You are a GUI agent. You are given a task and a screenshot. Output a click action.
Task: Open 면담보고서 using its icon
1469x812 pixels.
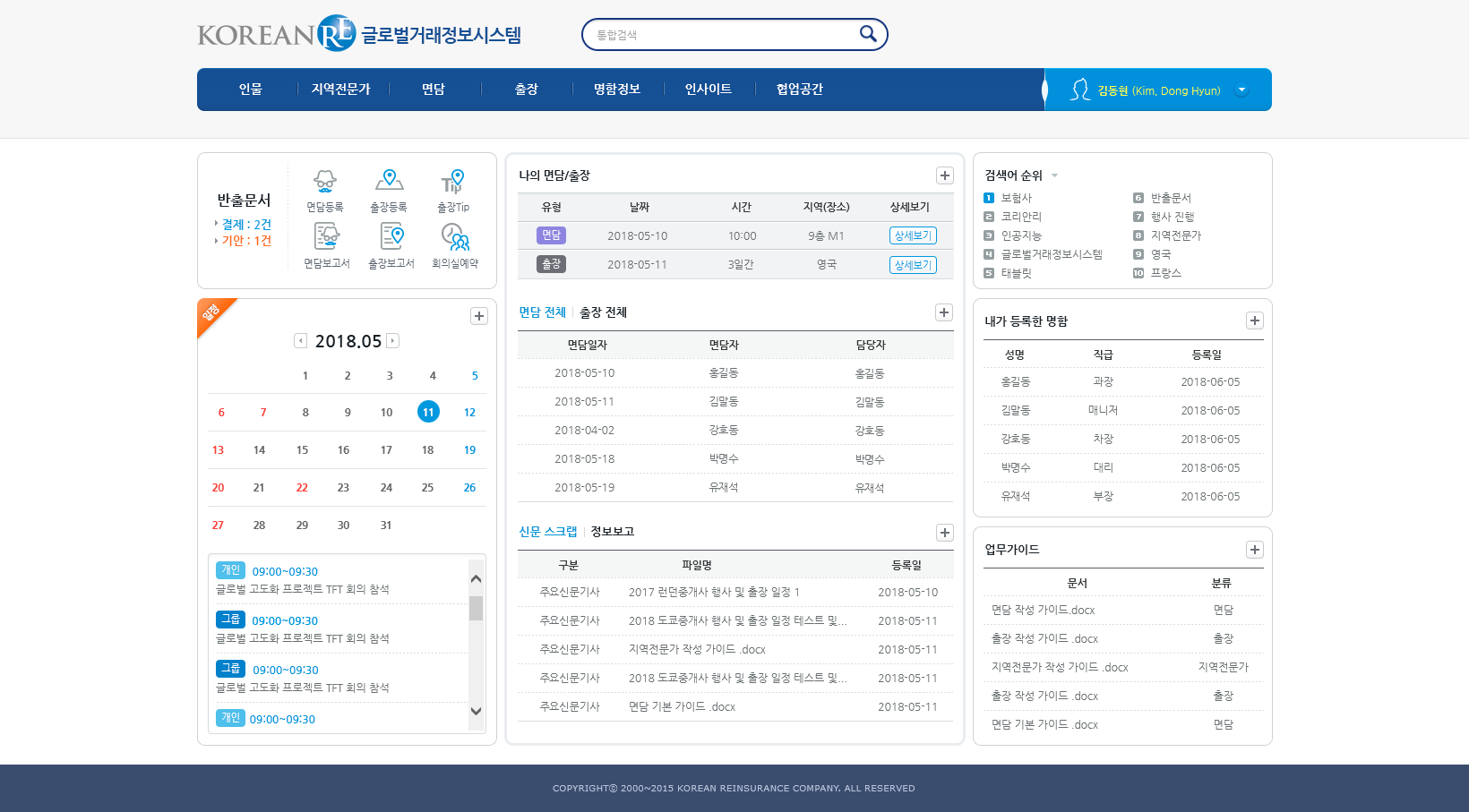tap(325, 237)
